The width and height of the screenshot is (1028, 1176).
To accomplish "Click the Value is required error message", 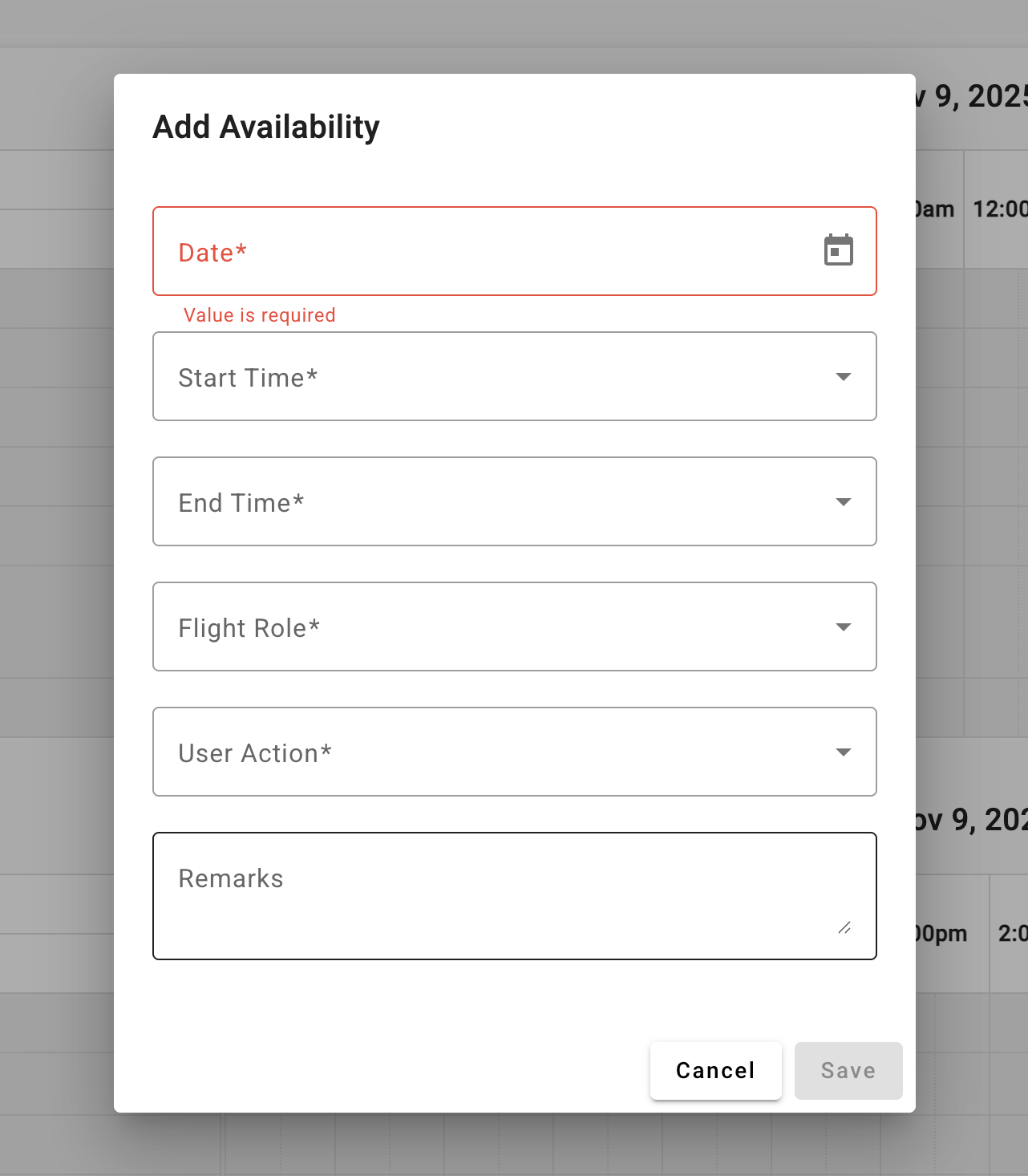I will 259,314.
